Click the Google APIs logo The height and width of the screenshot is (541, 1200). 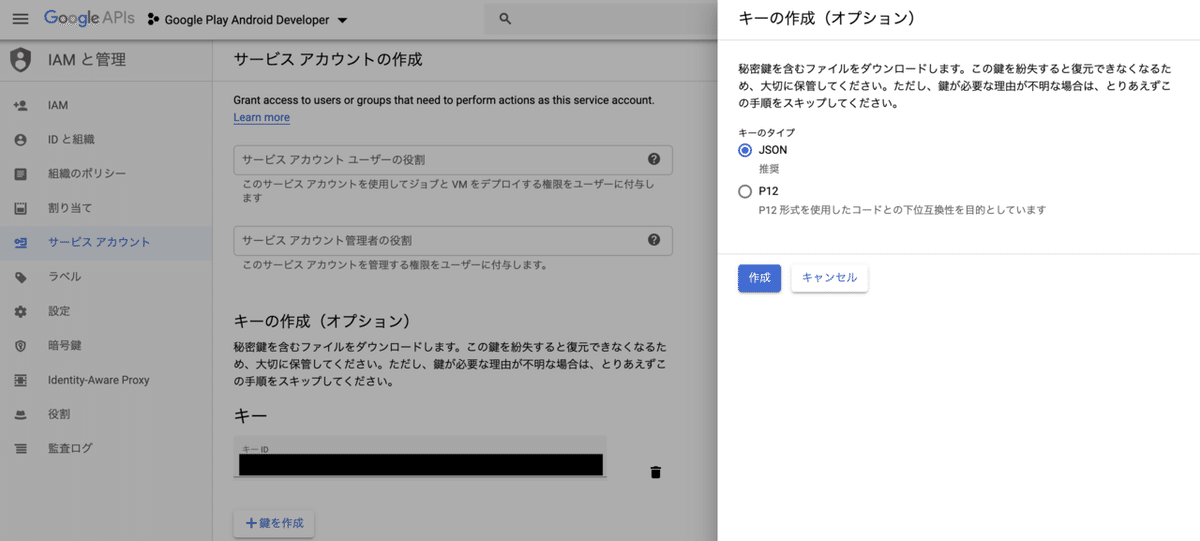(89, 19)
